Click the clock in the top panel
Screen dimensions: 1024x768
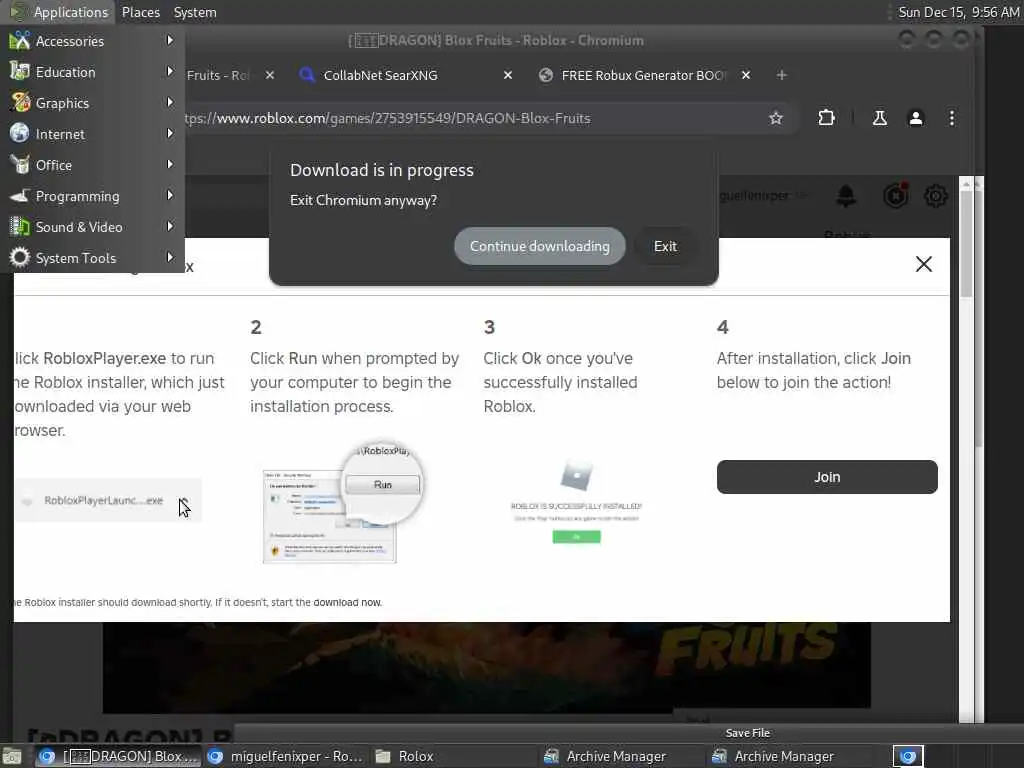point(958,12)
